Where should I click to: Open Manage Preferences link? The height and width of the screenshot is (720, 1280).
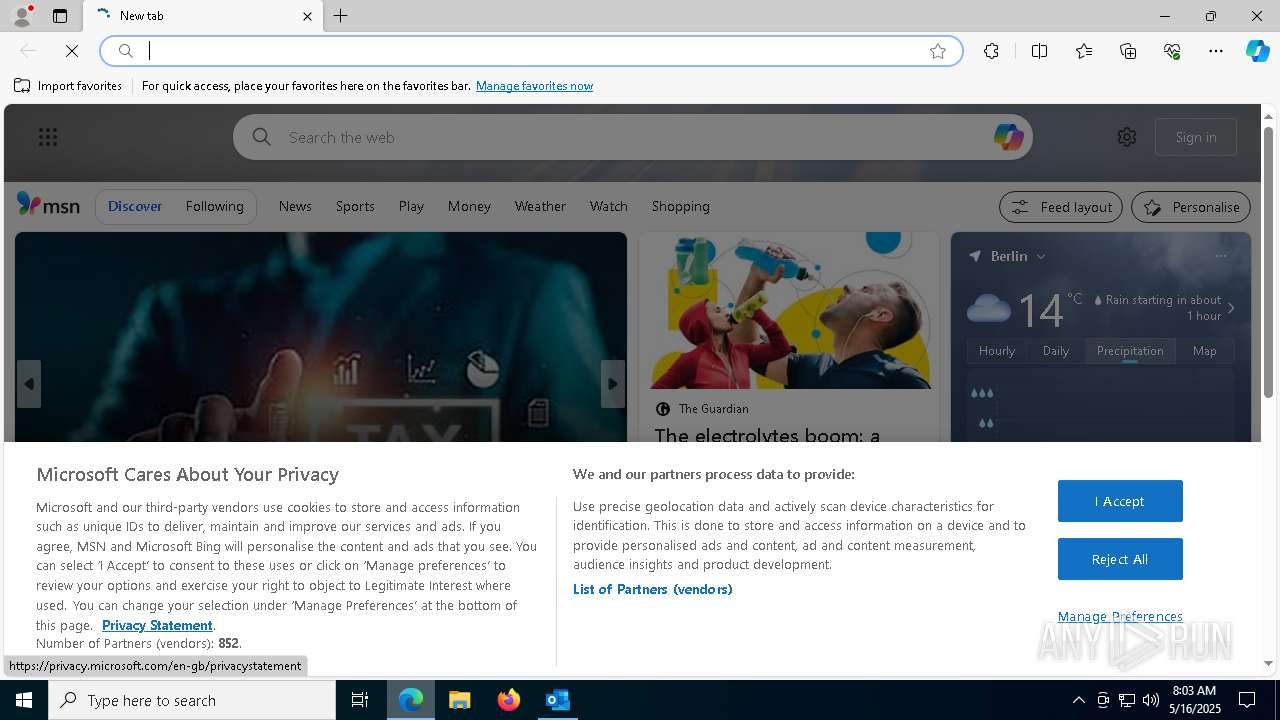pos(1120,616)
